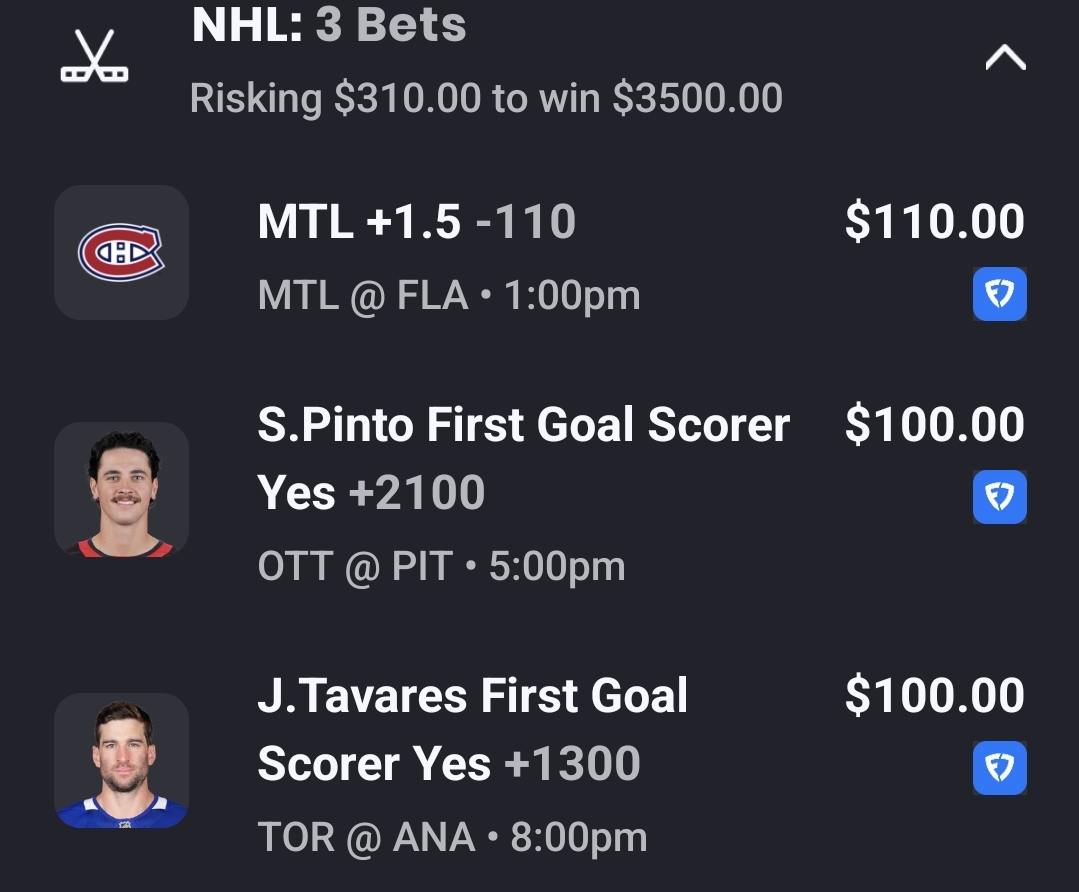
Task: Tap the FanDuel badge on MTL bet
Action: 999,295
